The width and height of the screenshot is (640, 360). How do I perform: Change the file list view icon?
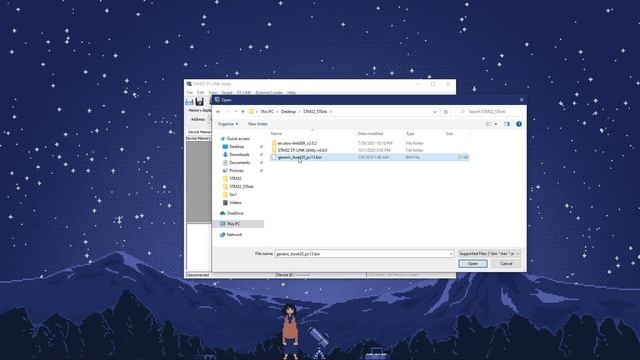[x=489, y=124]
